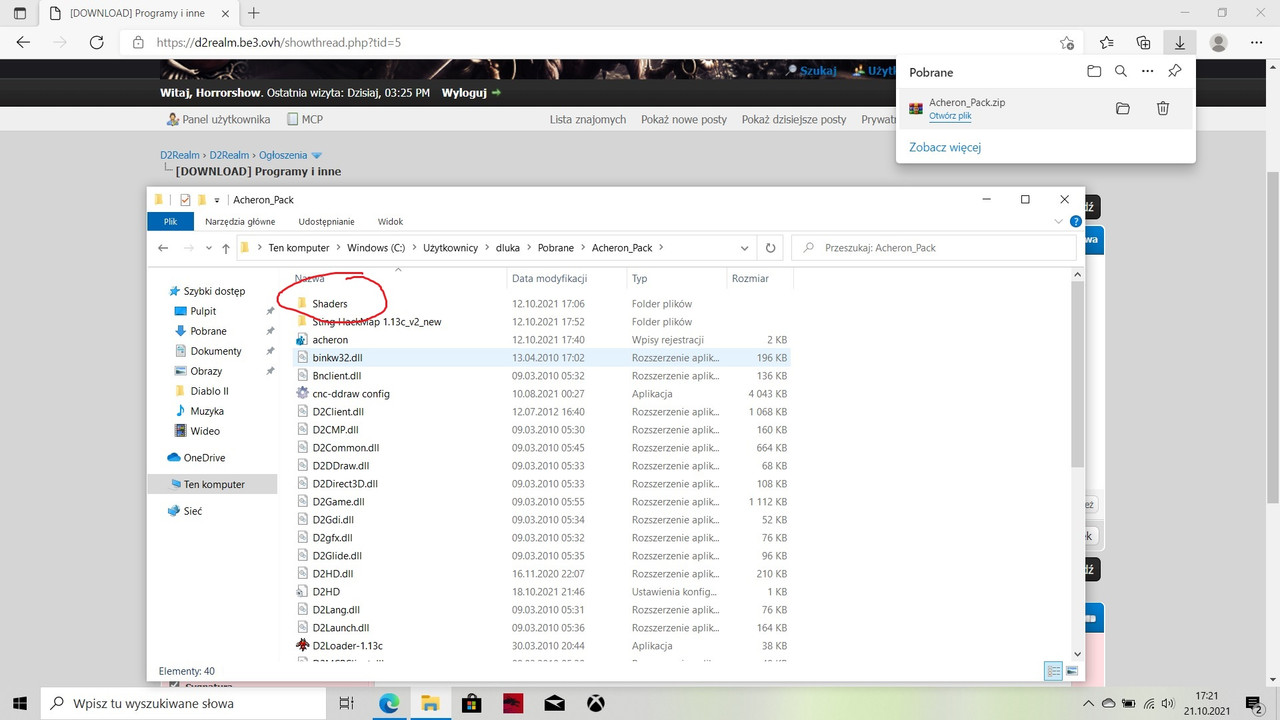Open downloads folder icon in Pobrane panel
Viewport: 1280px width, 720px height.
[x=1094, y=72]
